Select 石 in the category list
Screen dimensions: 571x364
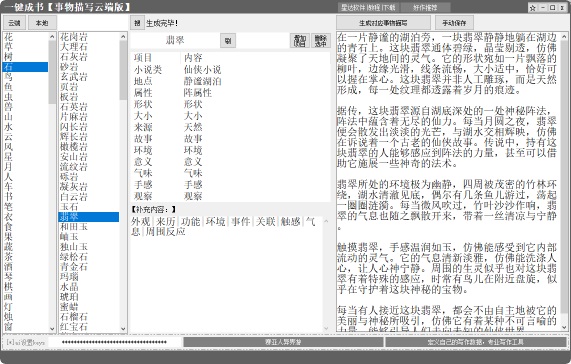(x=25, y=67)
